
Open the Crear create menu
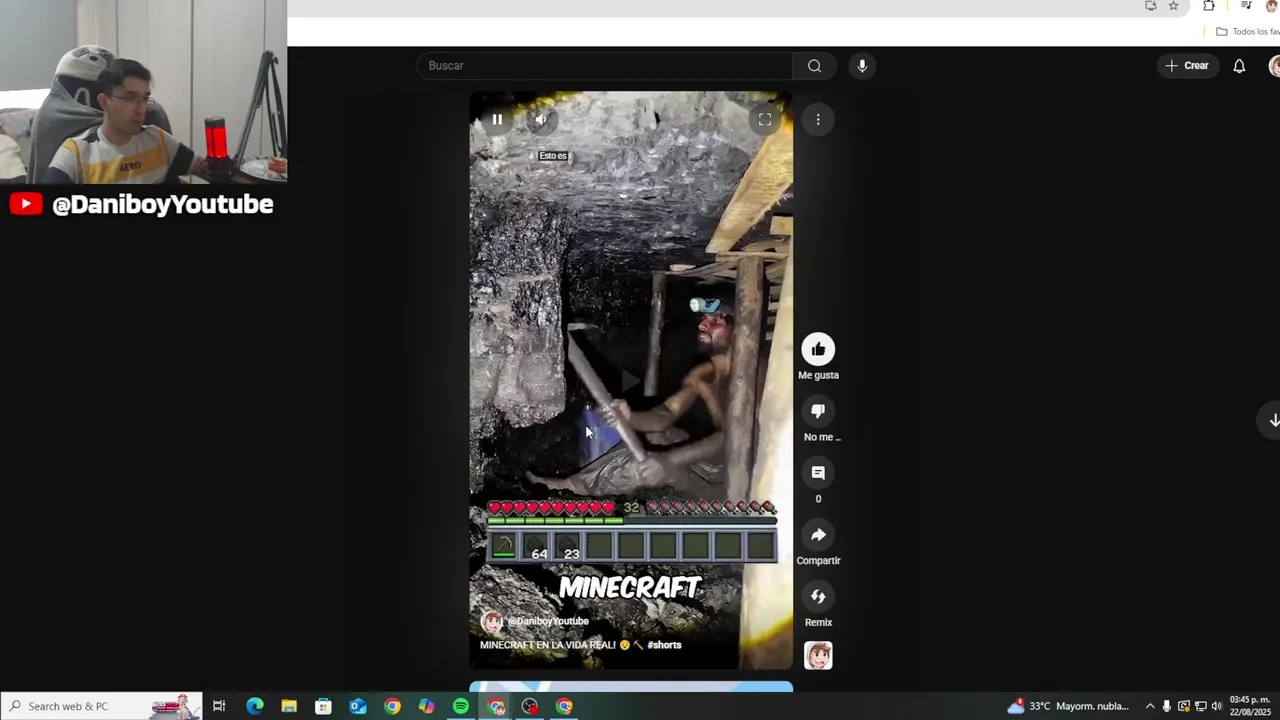tap(1188, 66)
